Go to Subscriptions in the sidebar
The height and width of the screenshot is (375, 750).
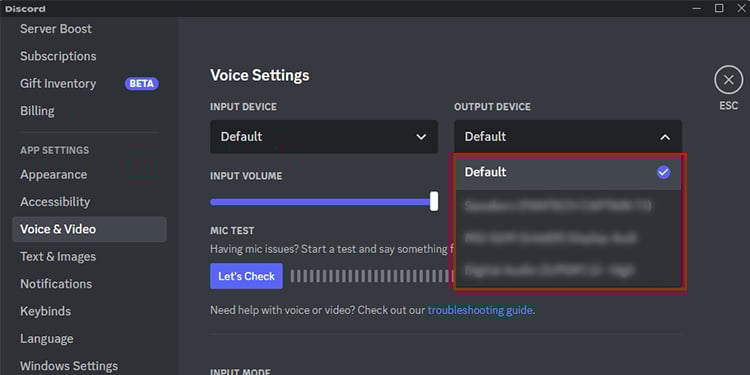tap(58, 56)
